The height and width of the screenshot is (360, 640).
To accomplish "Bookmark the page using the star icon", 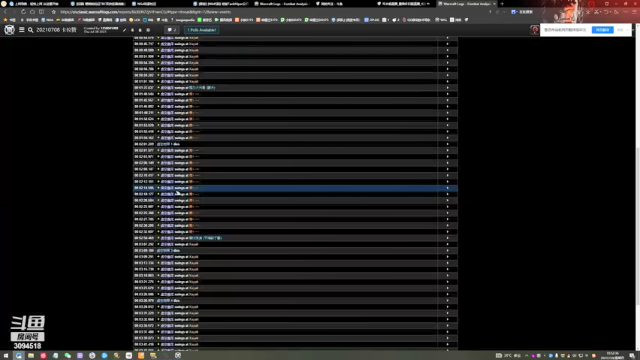I will click(53, 12).
